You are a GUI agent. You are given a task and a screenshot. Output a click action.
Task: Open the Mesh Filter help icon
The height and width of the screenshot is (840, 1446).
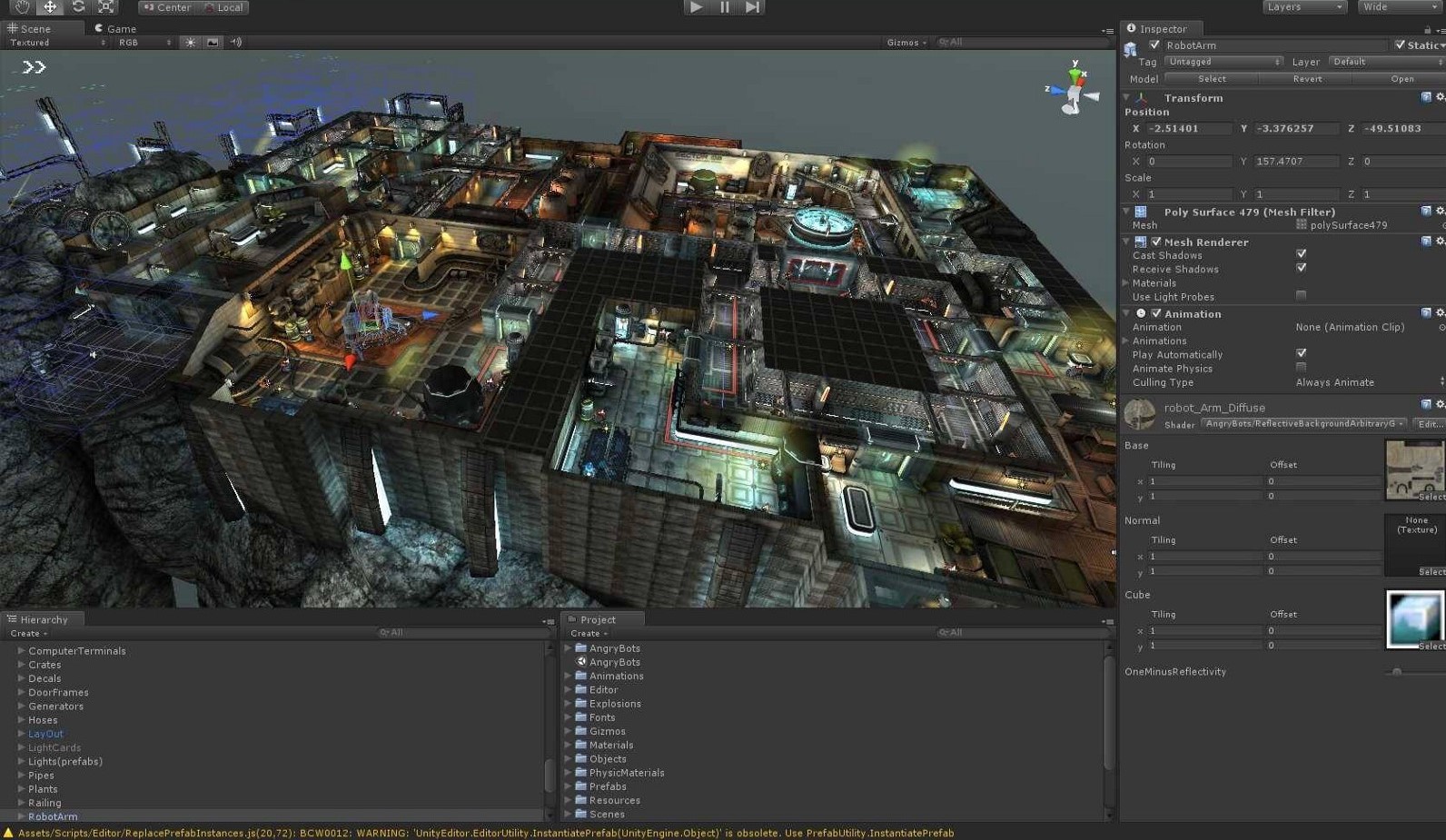point(1426,211)
